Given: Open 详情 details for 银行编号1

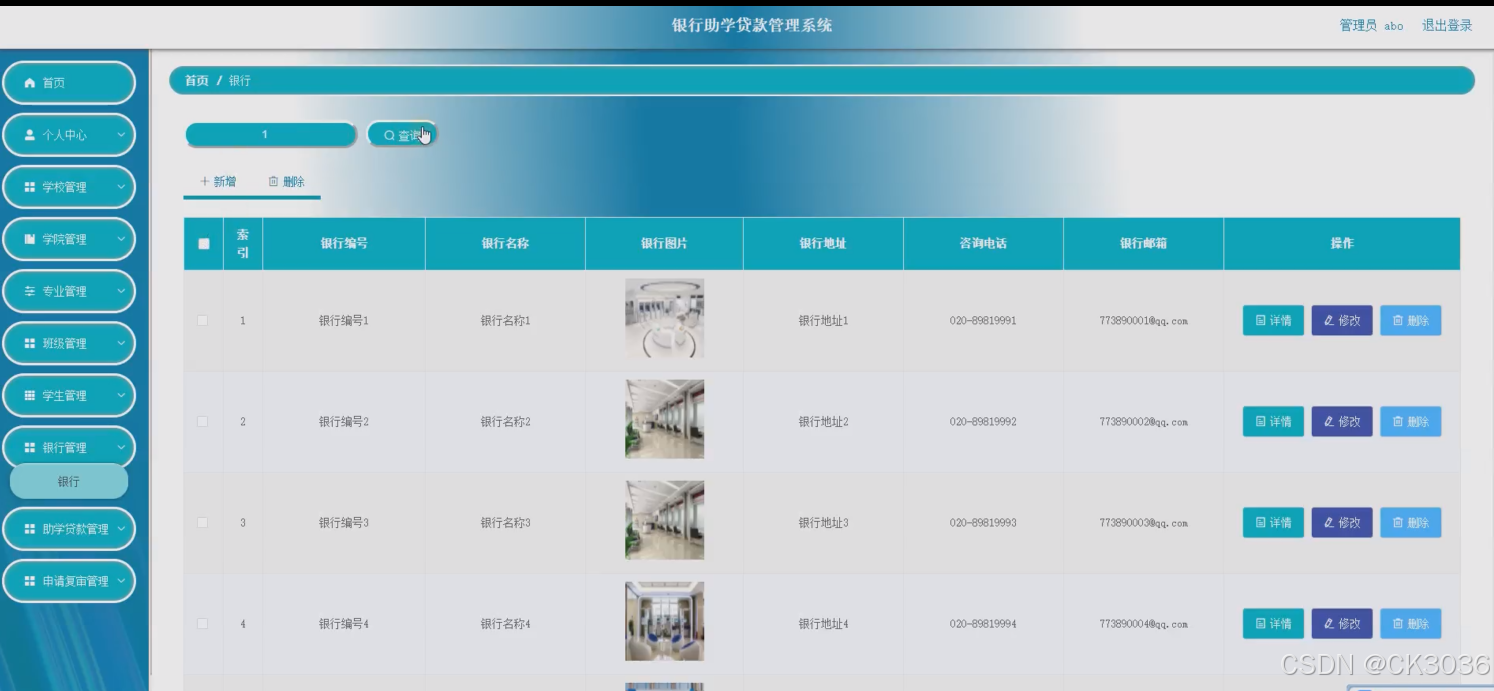Looking at the screenshot, I should [1273, 321].
